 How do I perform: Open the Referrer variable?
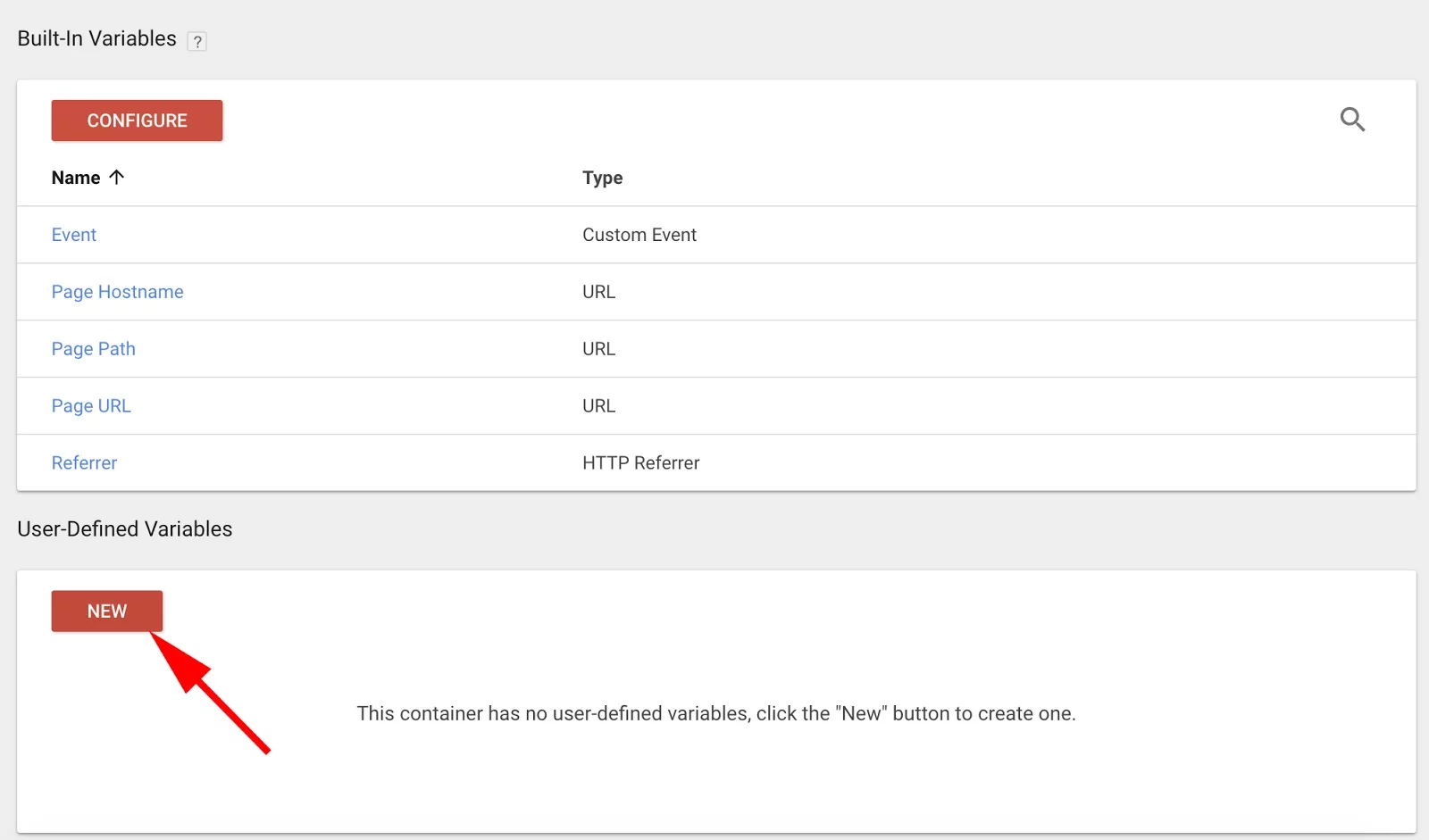click(x=84, y=463)
